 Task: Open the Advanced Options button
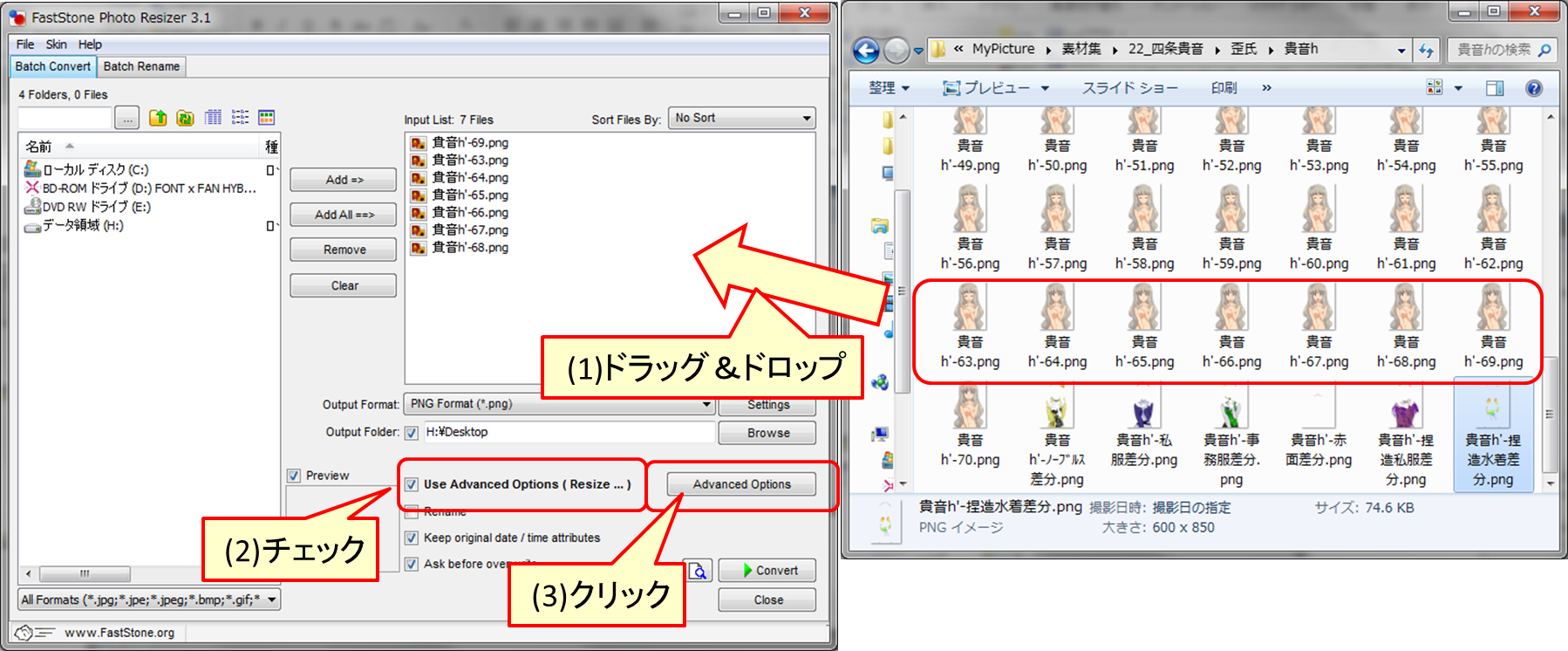pyautogui.click(x=742, y=484)
